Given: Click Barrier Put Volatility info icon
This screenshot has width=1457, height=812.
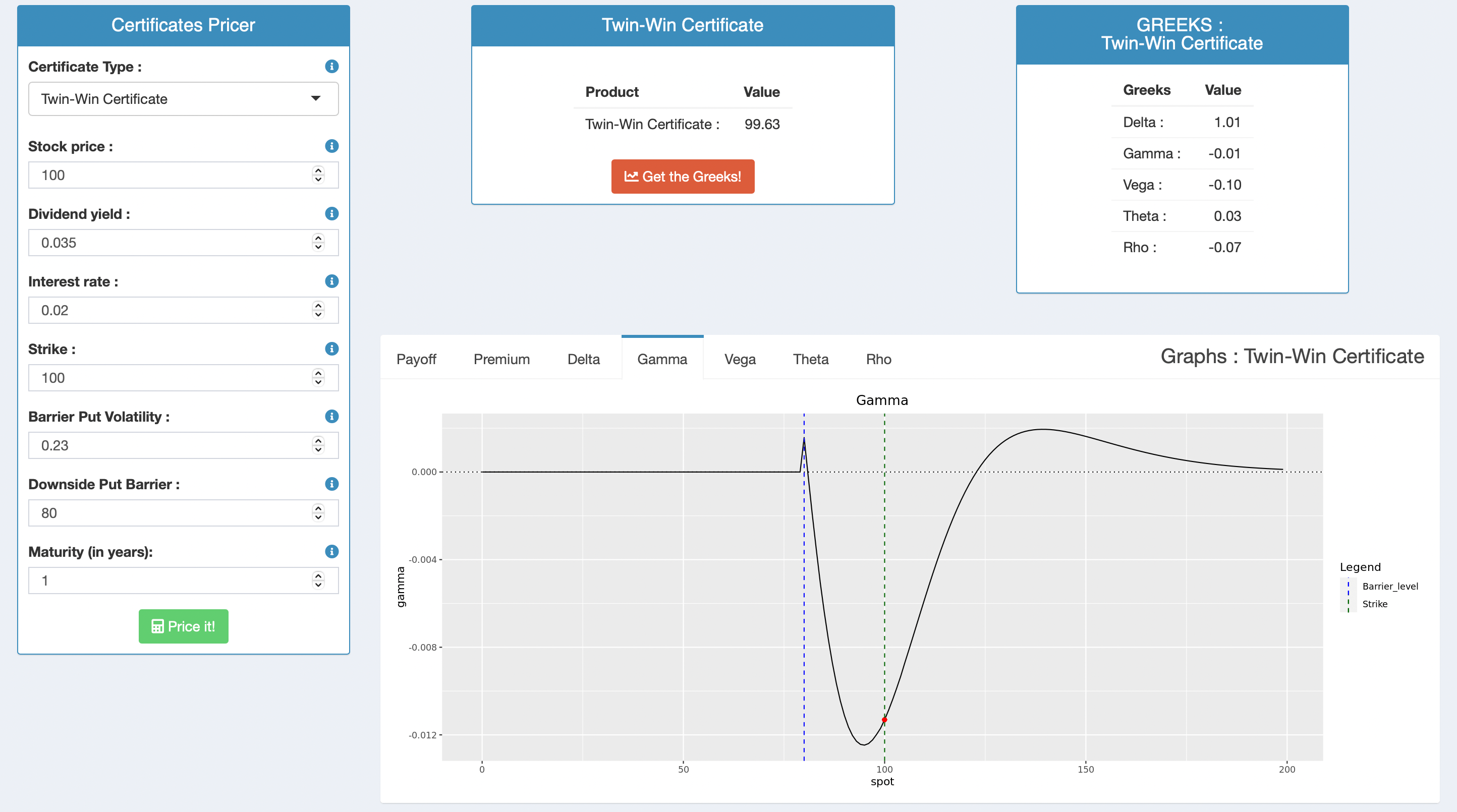Looking at the screenshot, I should click(331, 417).
